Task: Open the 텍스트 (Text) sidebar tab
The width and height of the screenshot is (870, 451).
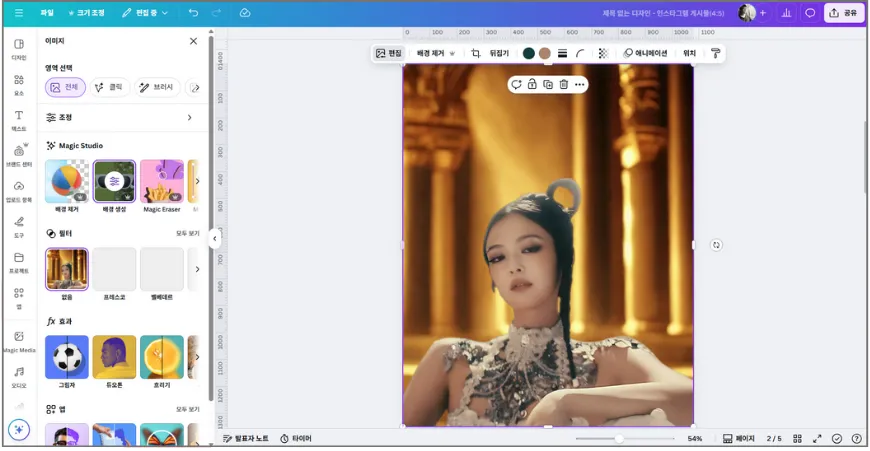Action: click(x=19, y=120)
